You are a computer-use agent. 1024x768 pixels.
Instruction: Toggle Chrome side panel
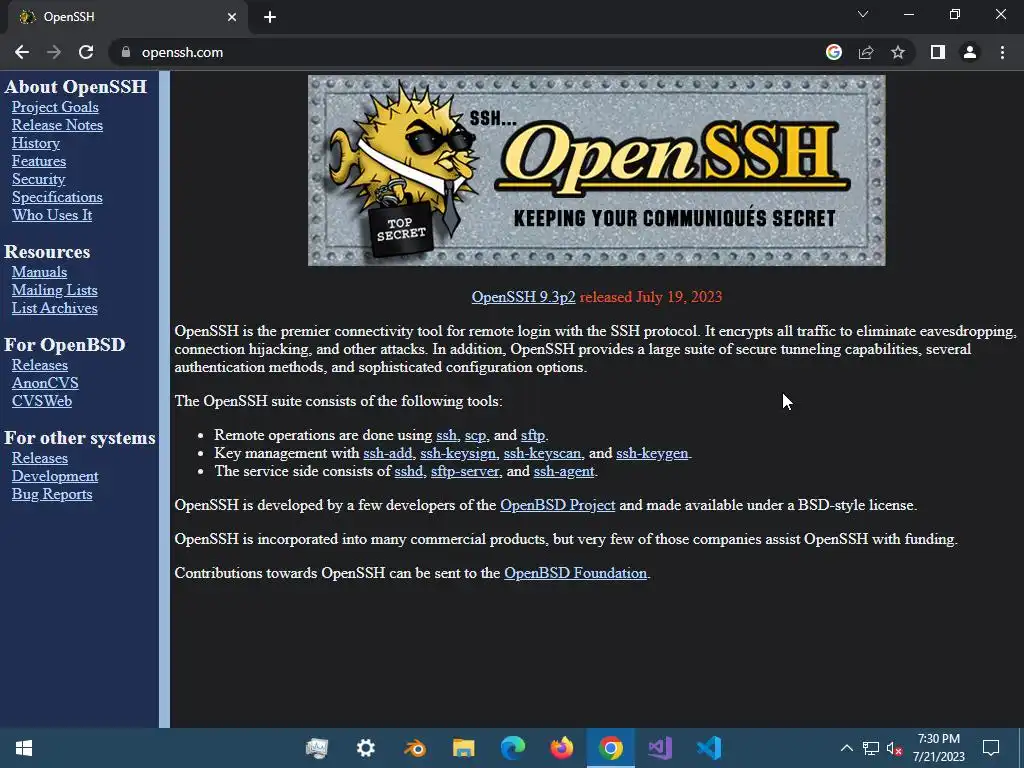point(938,52)
